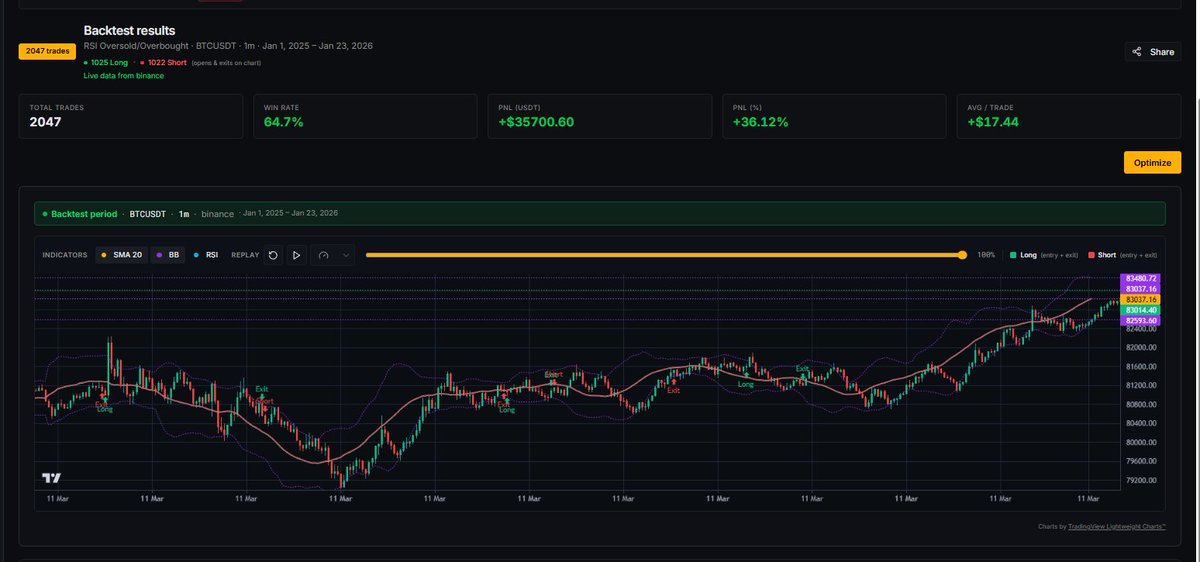Screen dimensions: 1200x562
Task: Click the replay speed gauge icon
Action: [x=324, y=255]
